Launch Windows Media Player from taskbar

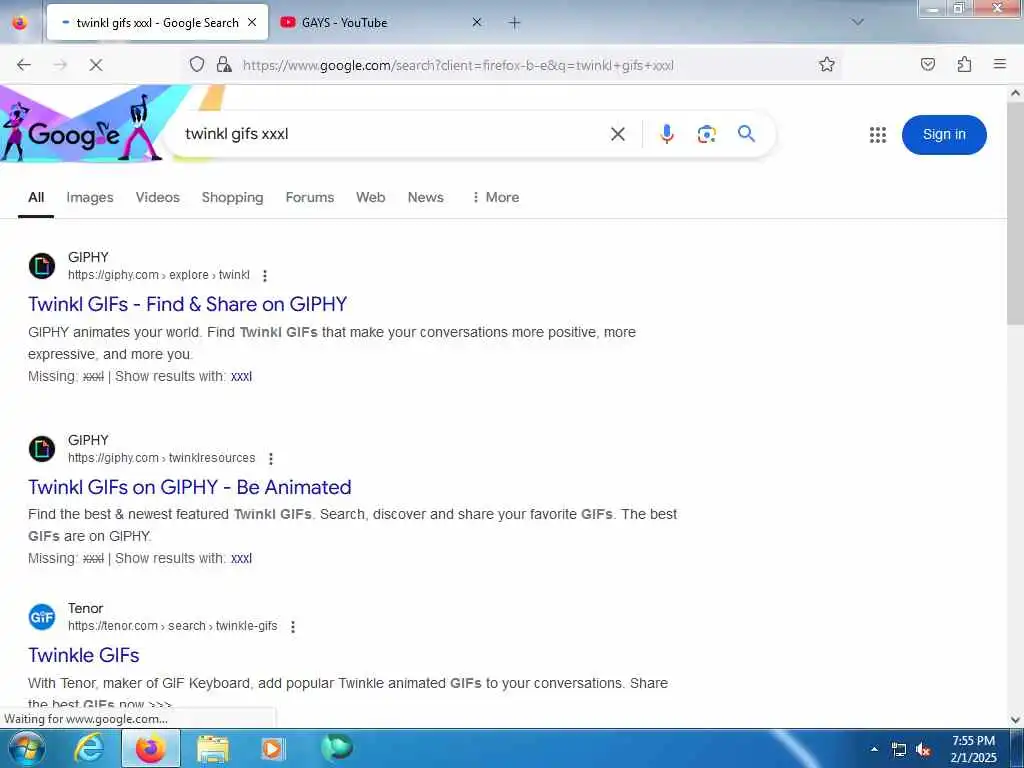(273, 749)
